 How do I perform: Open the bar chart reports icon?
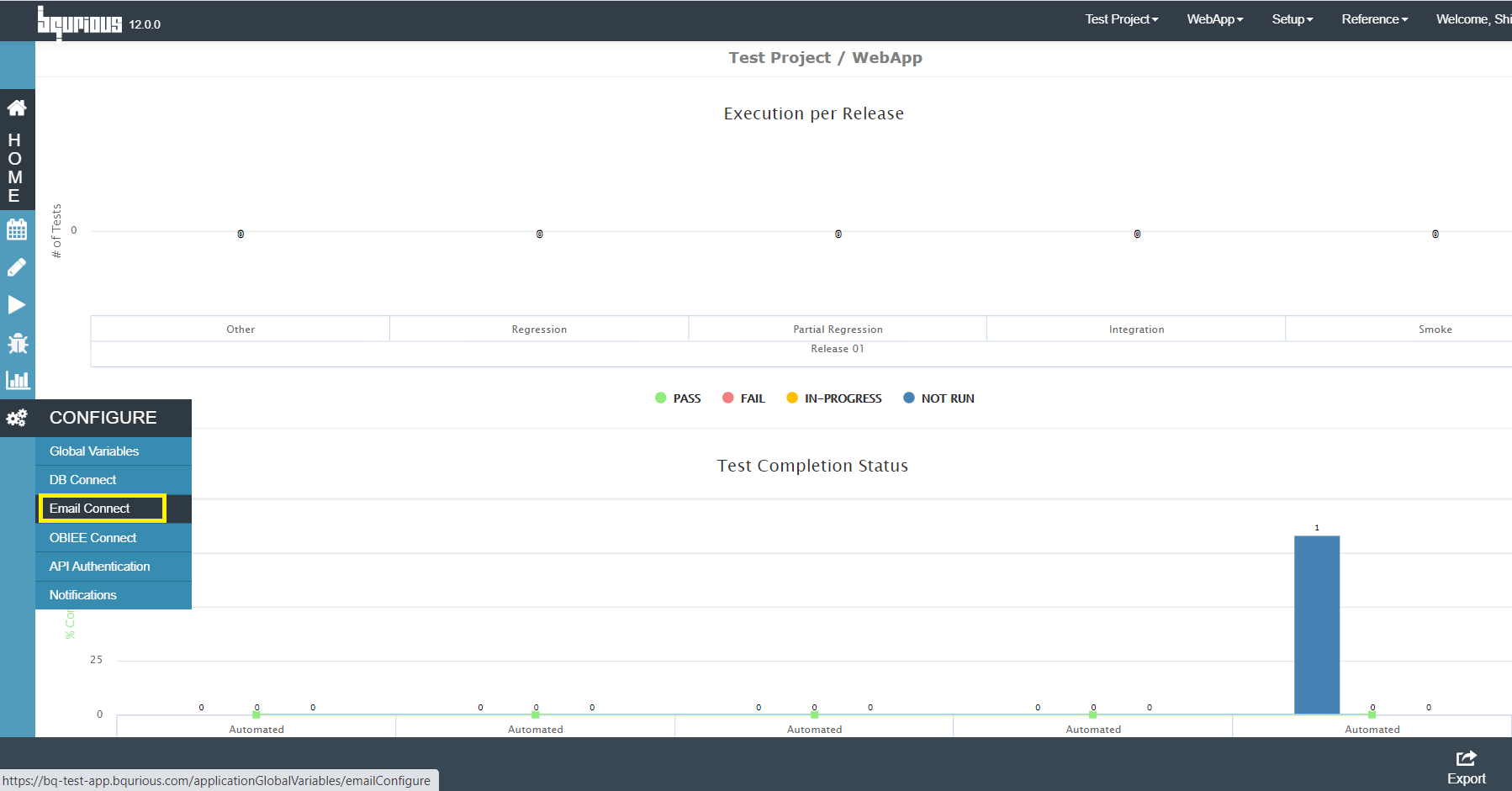pos(18,380)
